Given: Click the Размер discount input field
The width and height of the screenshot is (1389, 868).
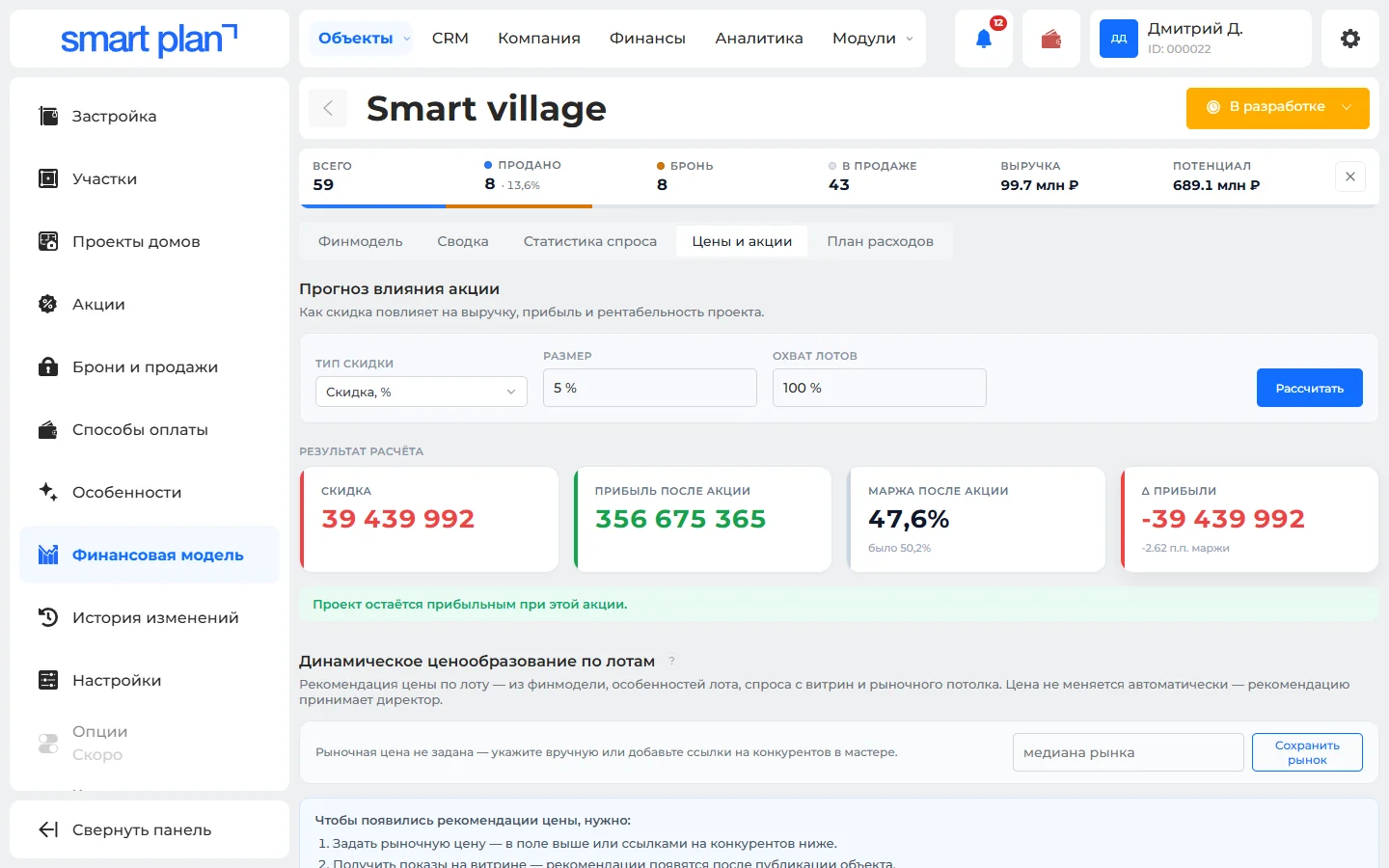Looking at the screenshot, I should click(650, 388).
